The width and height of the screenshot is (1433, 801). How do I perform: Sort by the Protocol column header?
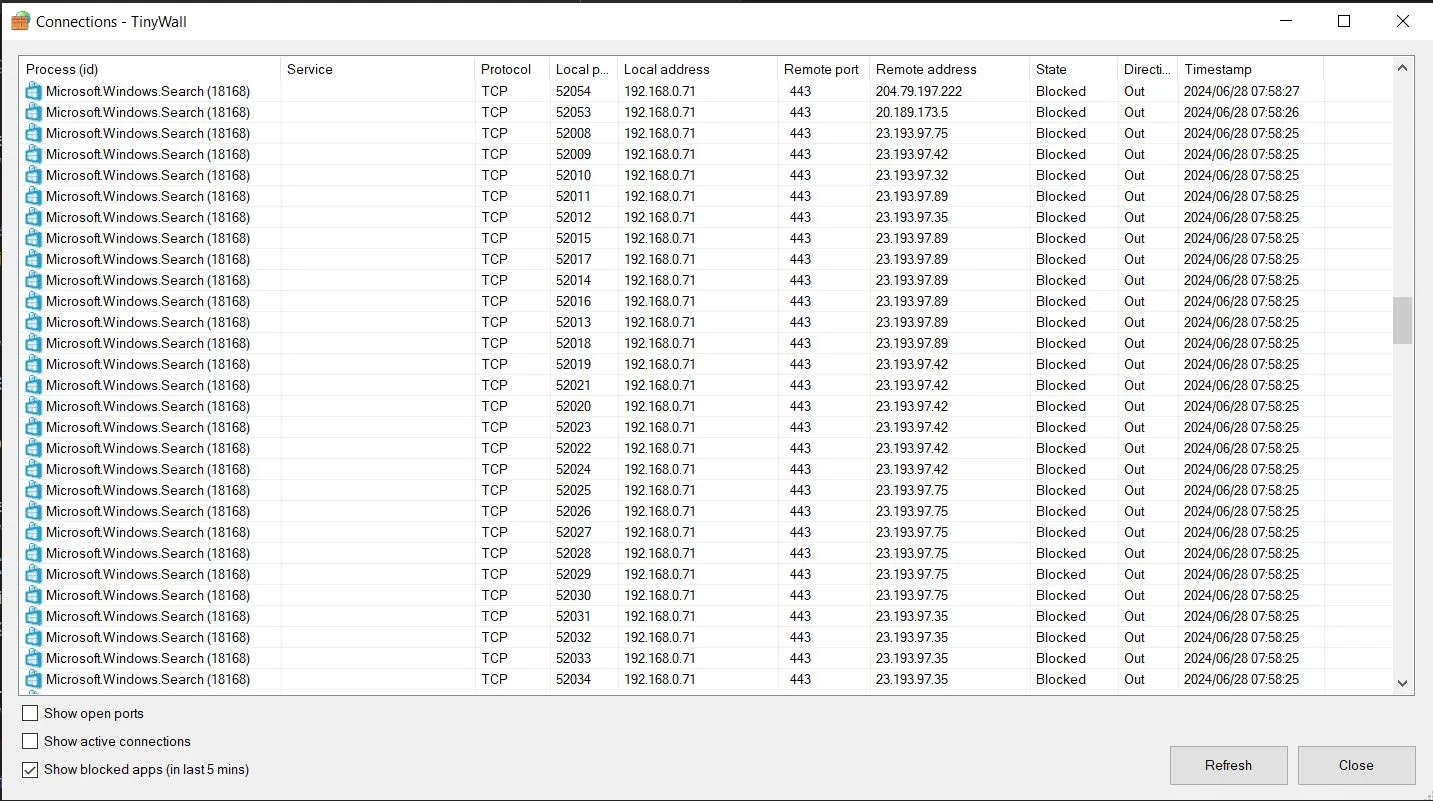coord(512,69)
